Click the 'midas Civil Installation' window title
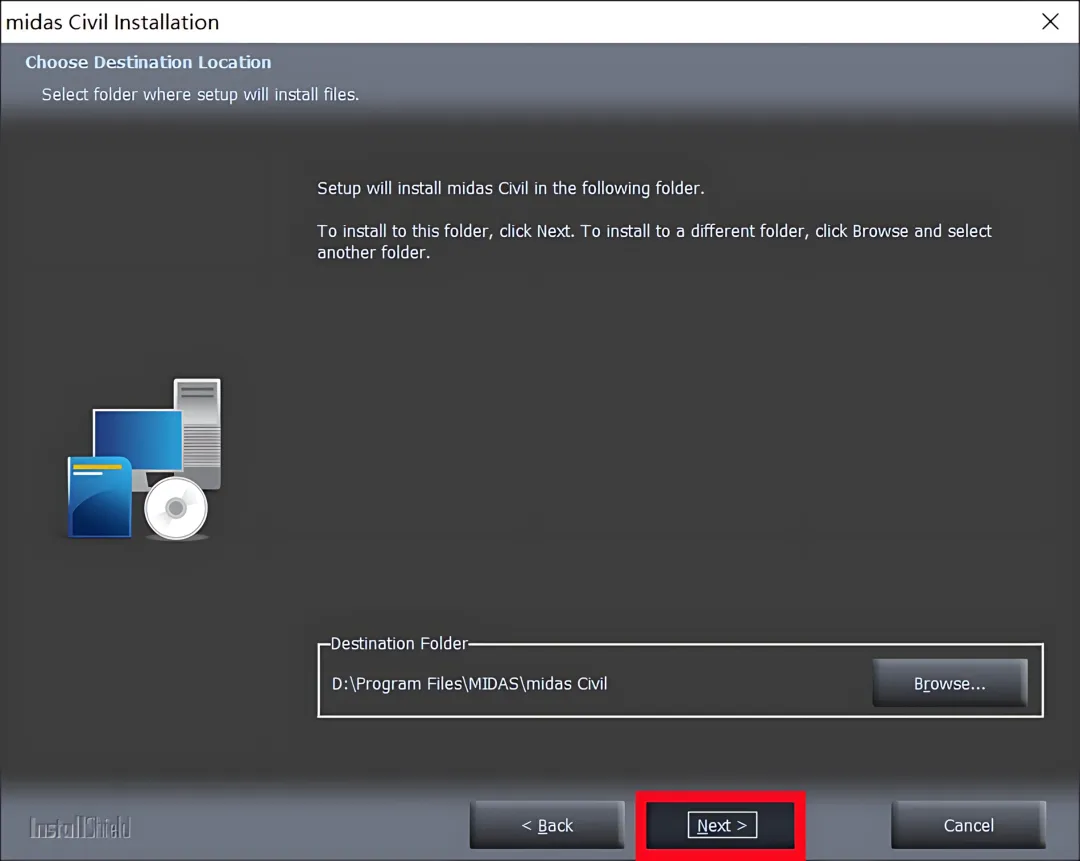This screenshot has height=861, width=1080. click(112, 22)
